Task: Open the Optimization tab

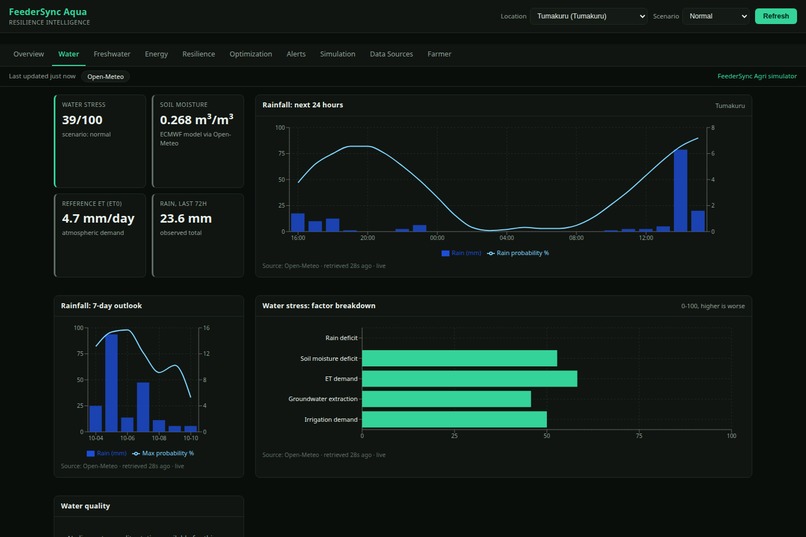Action: click(251, 54)
